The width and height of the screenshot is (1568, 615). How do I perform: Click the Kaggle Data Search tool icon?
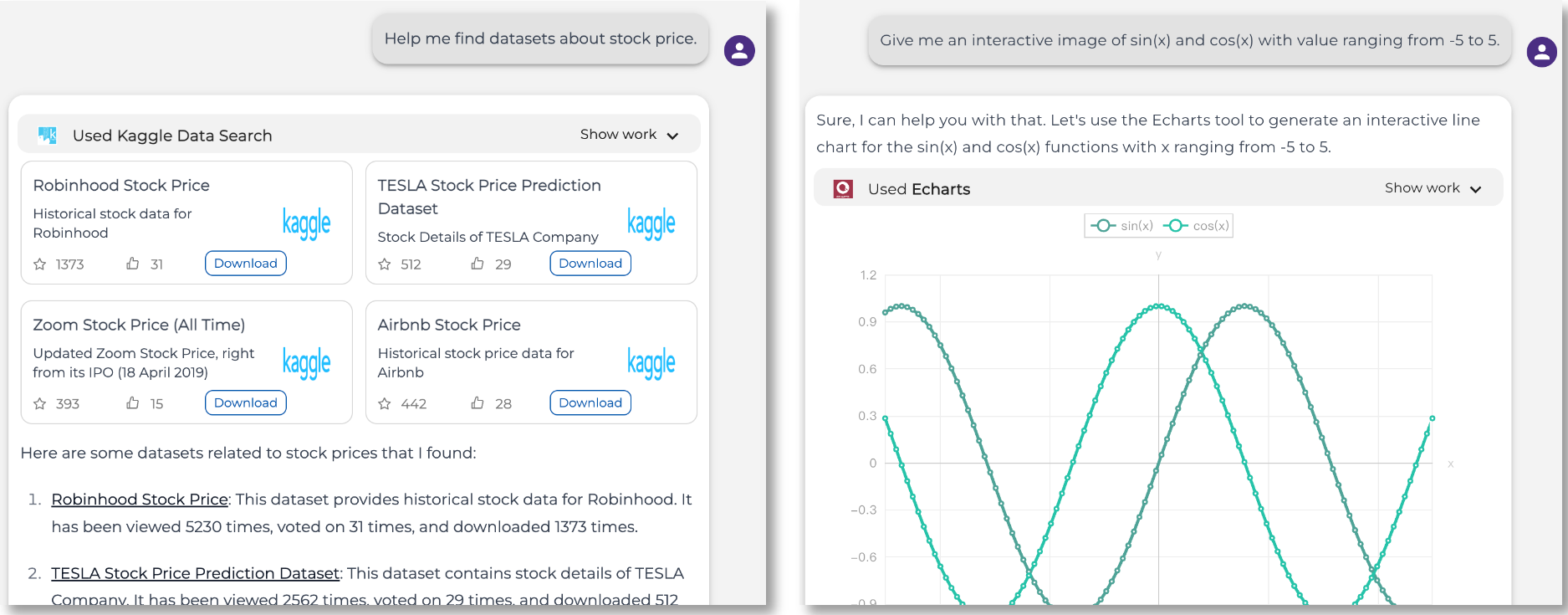coord(48,136)
